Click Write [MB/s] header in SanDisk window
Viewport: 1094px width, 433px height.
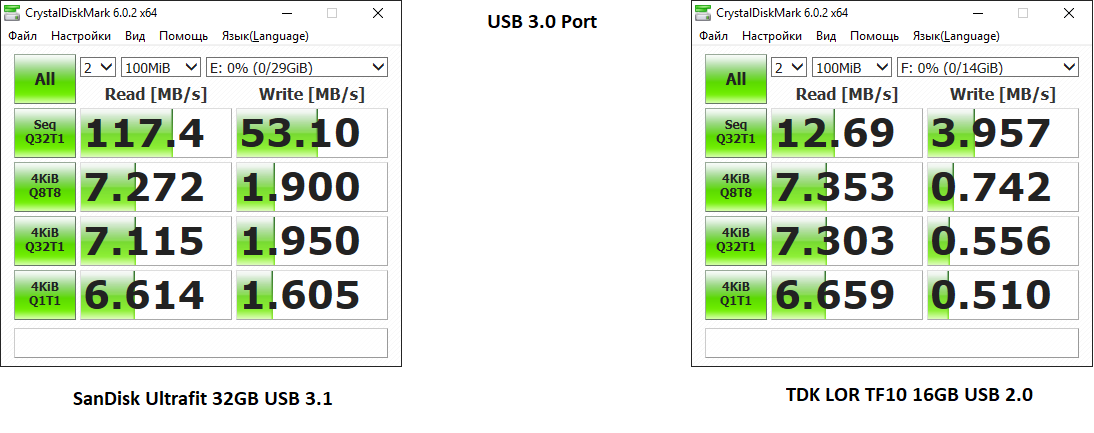tap(312, 93)
